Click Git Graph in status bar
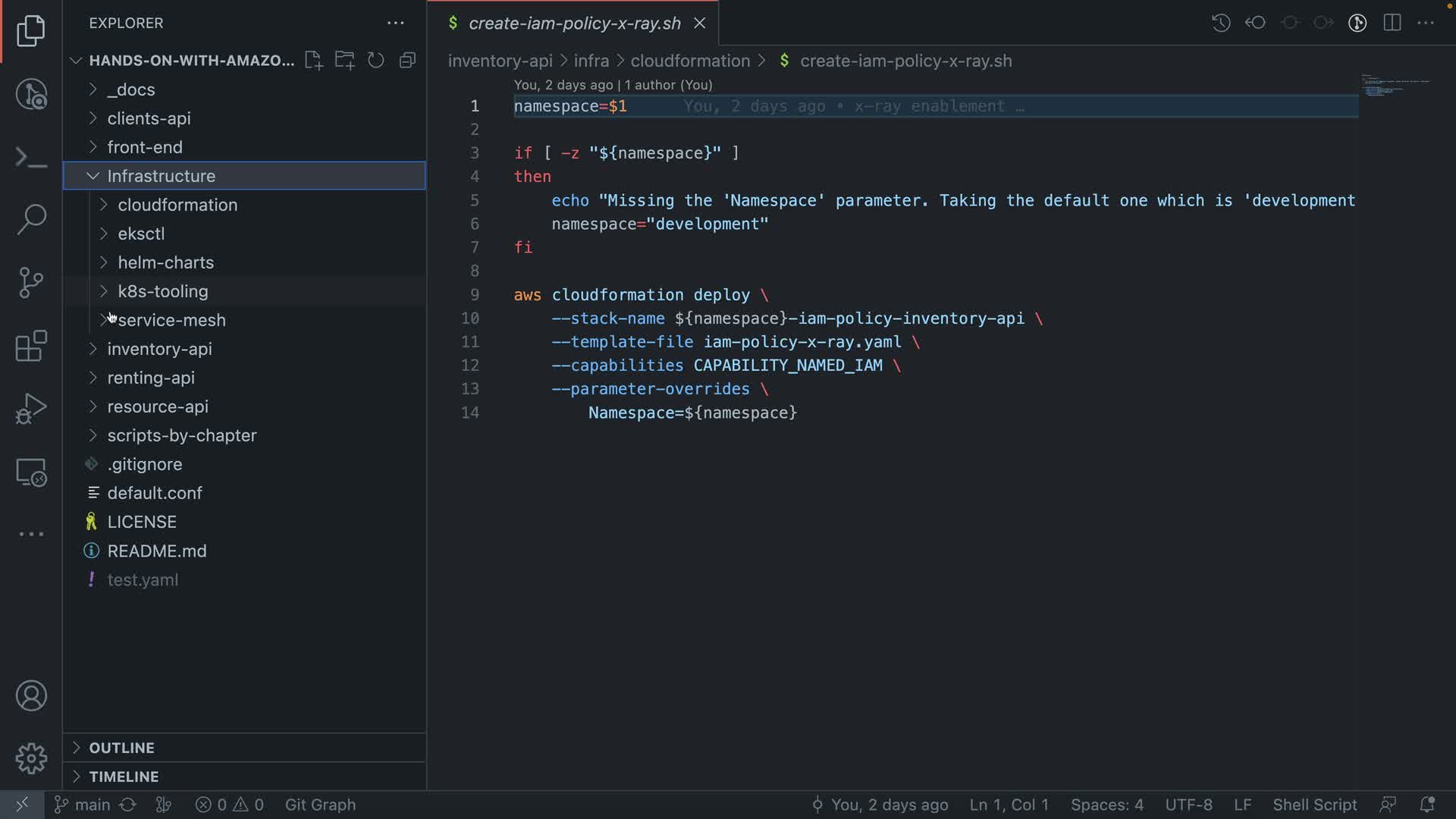This screenshot has height=819, width=1456. (x=320, y=805)
